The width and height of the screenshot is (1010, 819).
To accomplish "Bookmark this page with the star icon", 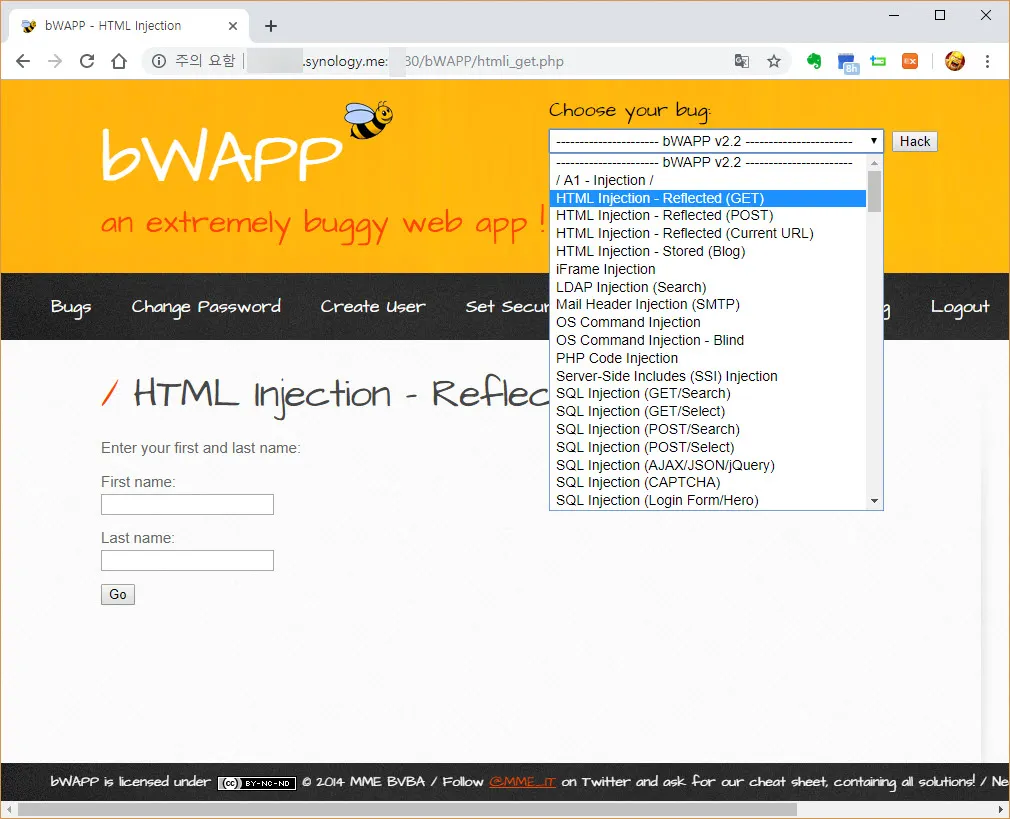I will [773, 61].
